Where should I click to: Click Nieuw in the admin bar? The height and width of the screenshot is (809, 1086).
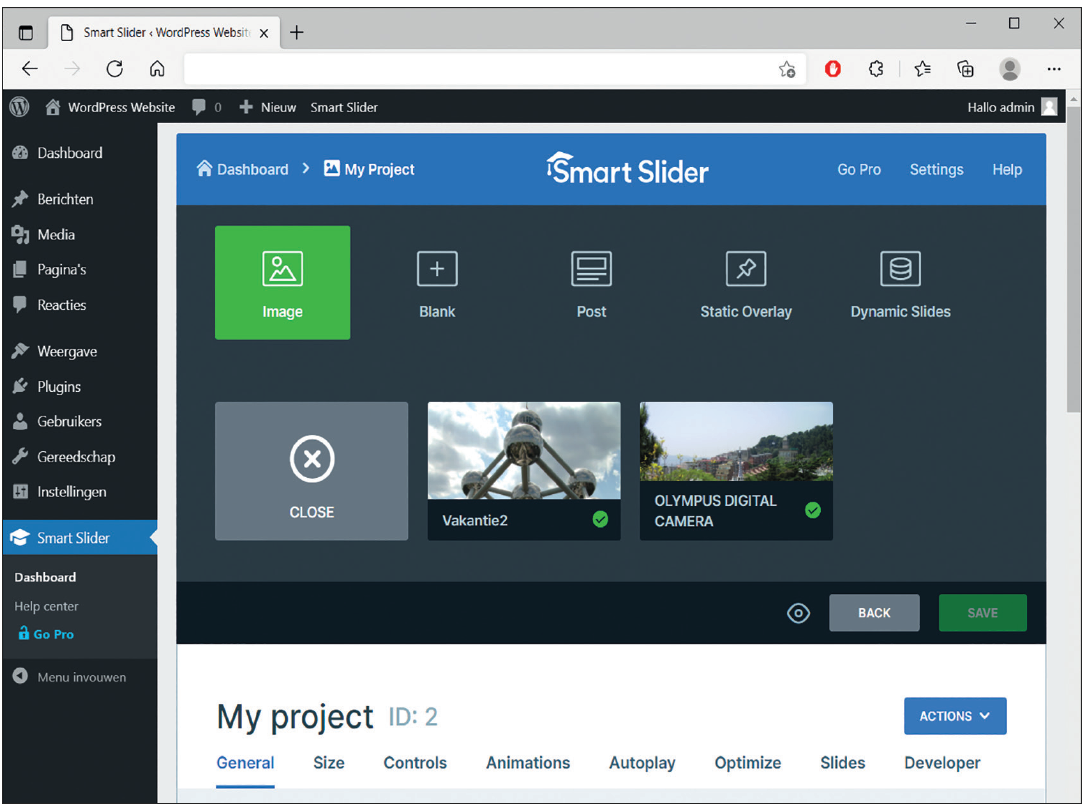pyautogui.click(x=267, y=107)
